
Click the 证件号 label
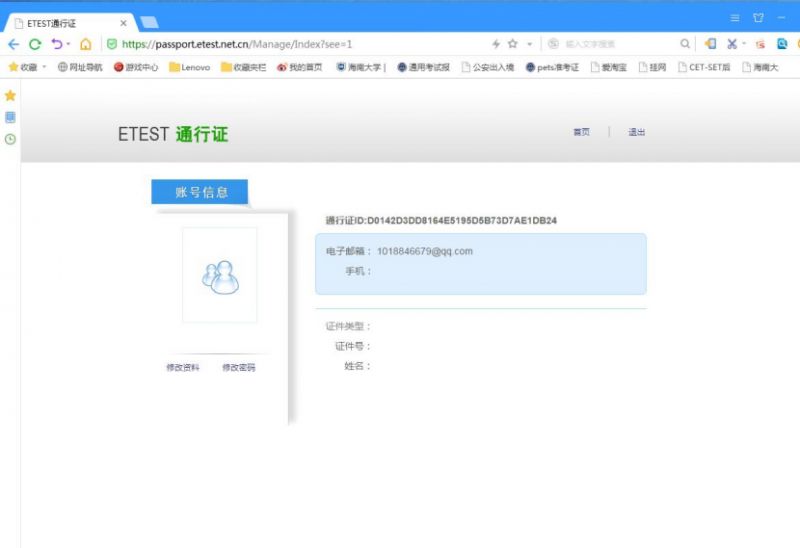[353, 346]
